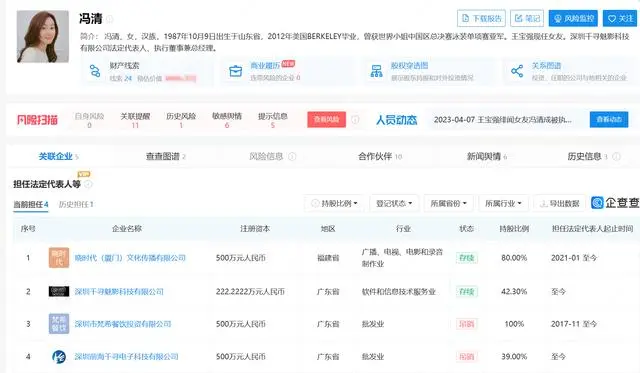640x373 pixels.
Task: Click the 敏感舆情 6 count
Action: tap(227, 125)
